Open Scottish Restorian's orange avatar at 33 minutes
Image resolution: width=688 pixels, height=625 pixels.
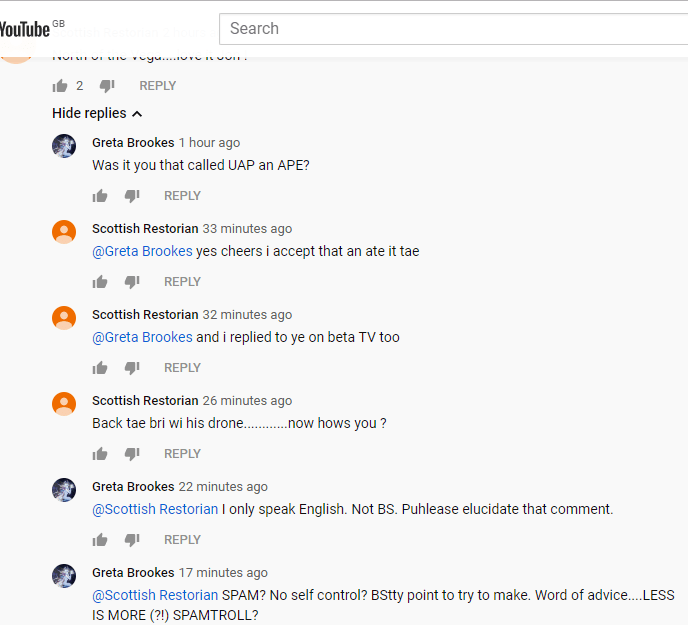click(64, 232)
